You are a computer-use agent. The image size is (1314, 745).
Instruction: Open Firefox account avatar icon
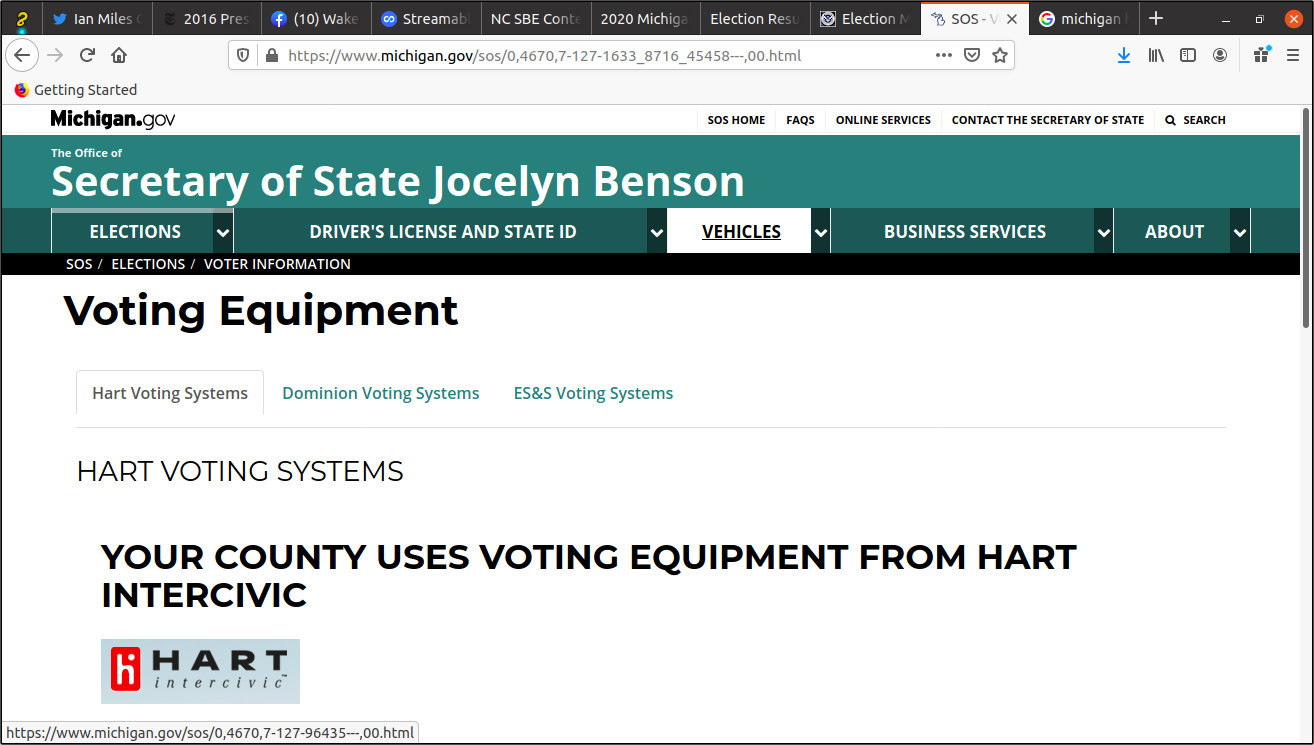pyautogui.click(x=1220, y=55)
